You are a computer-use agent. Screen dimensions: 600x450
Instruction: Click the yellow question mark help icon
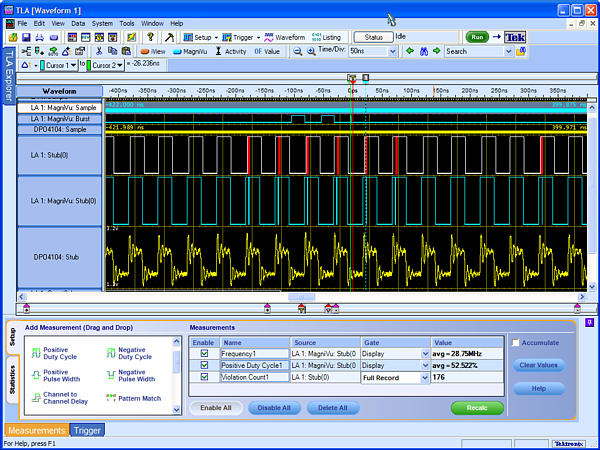(150, 37)
